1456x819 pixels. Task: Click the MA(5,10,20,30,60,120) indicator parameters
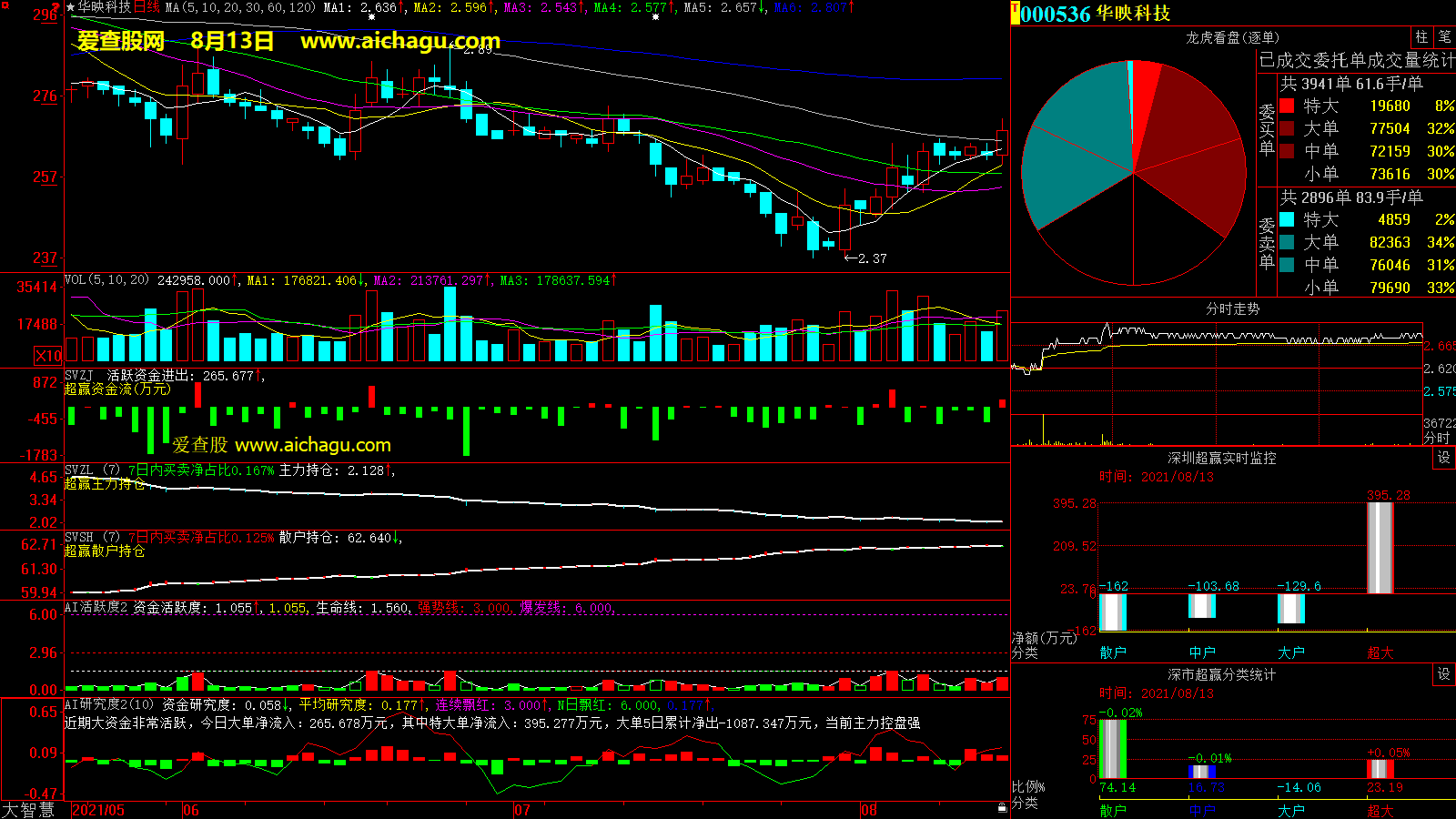(x=240, y=7)
